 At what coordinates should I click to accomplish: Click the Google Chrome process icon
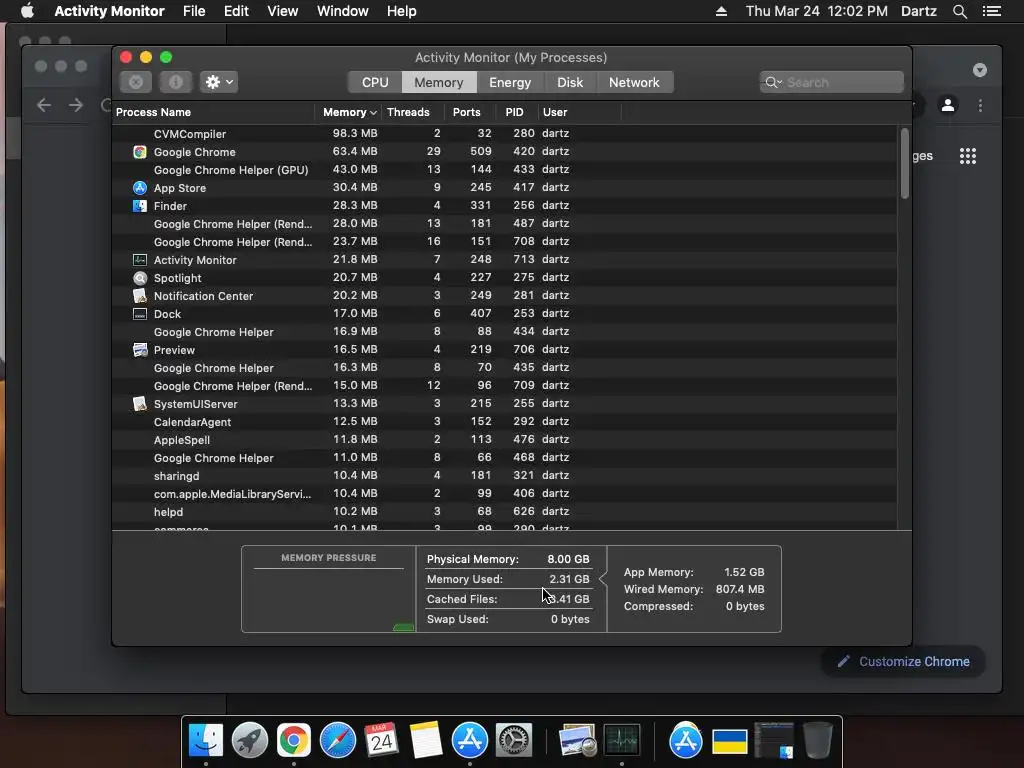click(140, 152)
